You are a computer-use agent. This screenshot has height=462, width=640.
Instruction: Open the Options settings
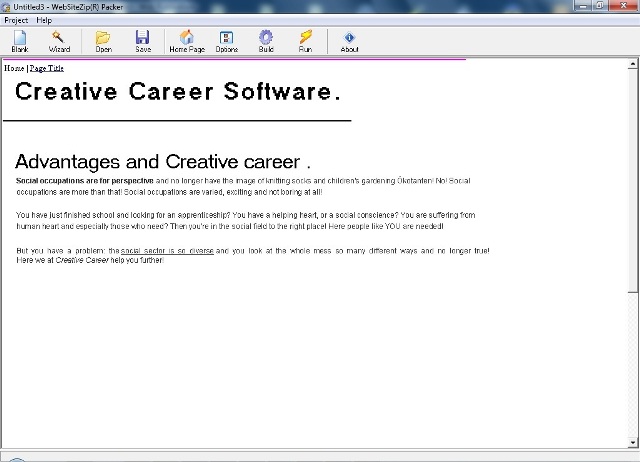tap(227, 41)
